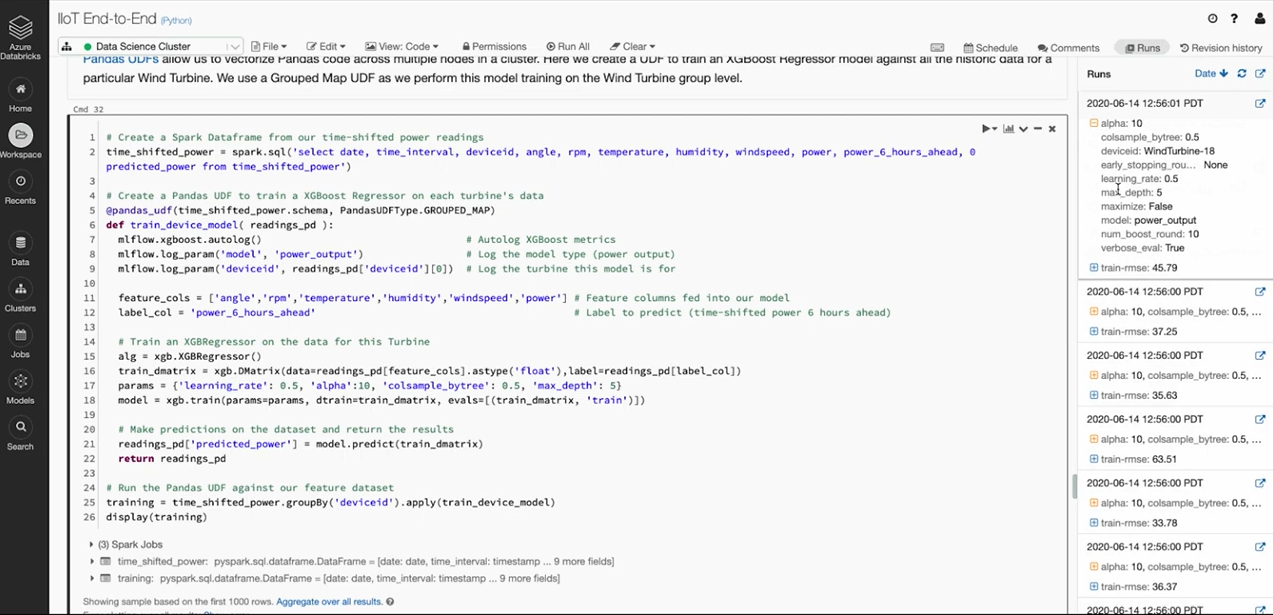Open external link for run with rmse 63.51
Image resolution: width=1273 pixels, height=615 pixels.
[x=1260, y=419]
